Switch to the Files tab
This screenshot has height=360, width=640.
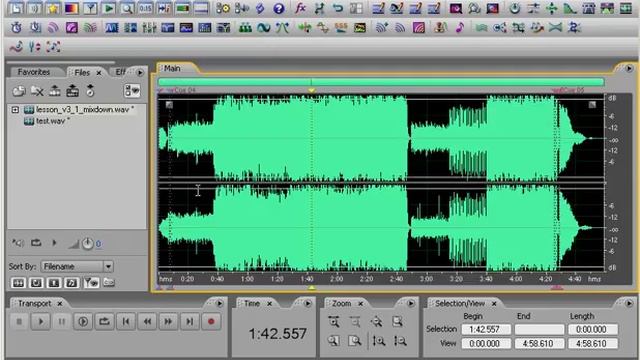[x=82, y=73]
